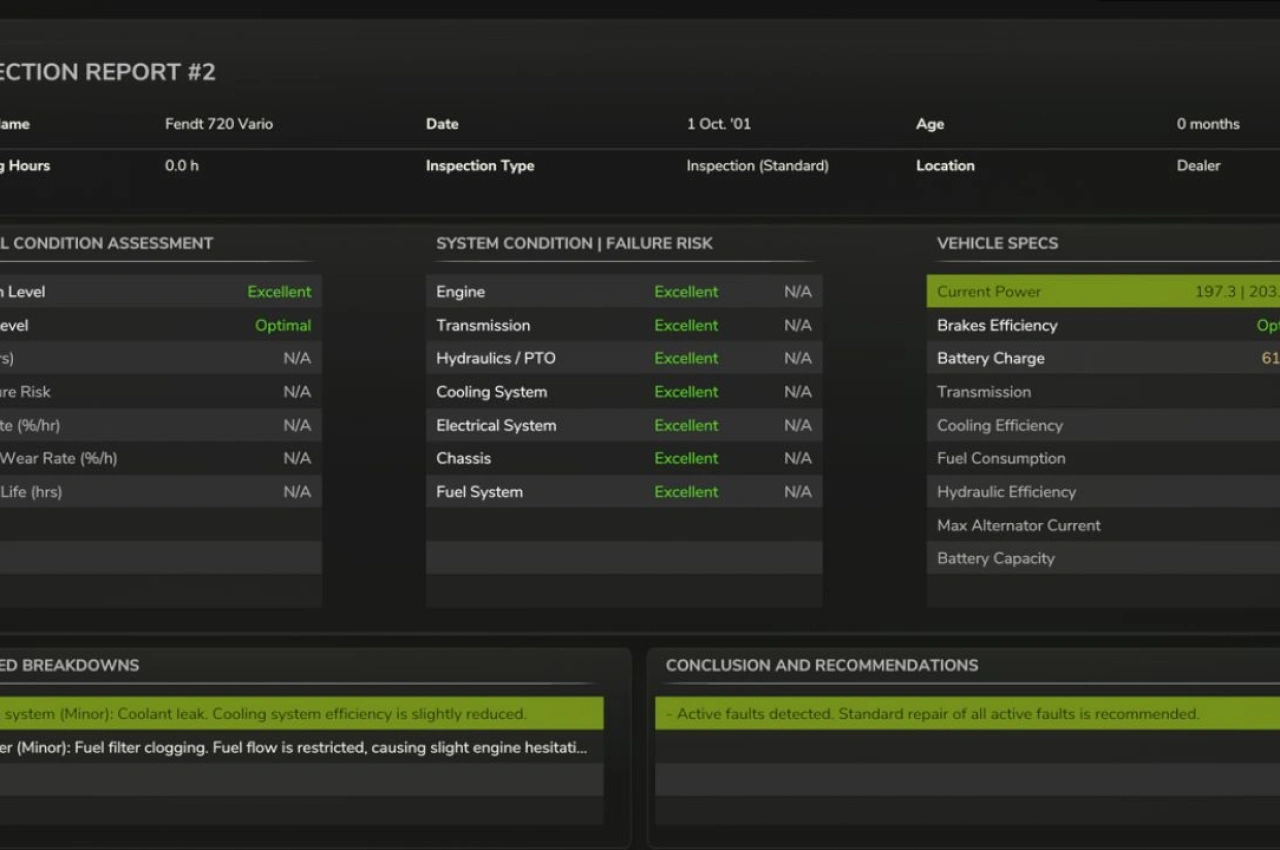Click the Fendt 720 Vario vehicle name
1280x850 pixels.
[x=219, y=124]
